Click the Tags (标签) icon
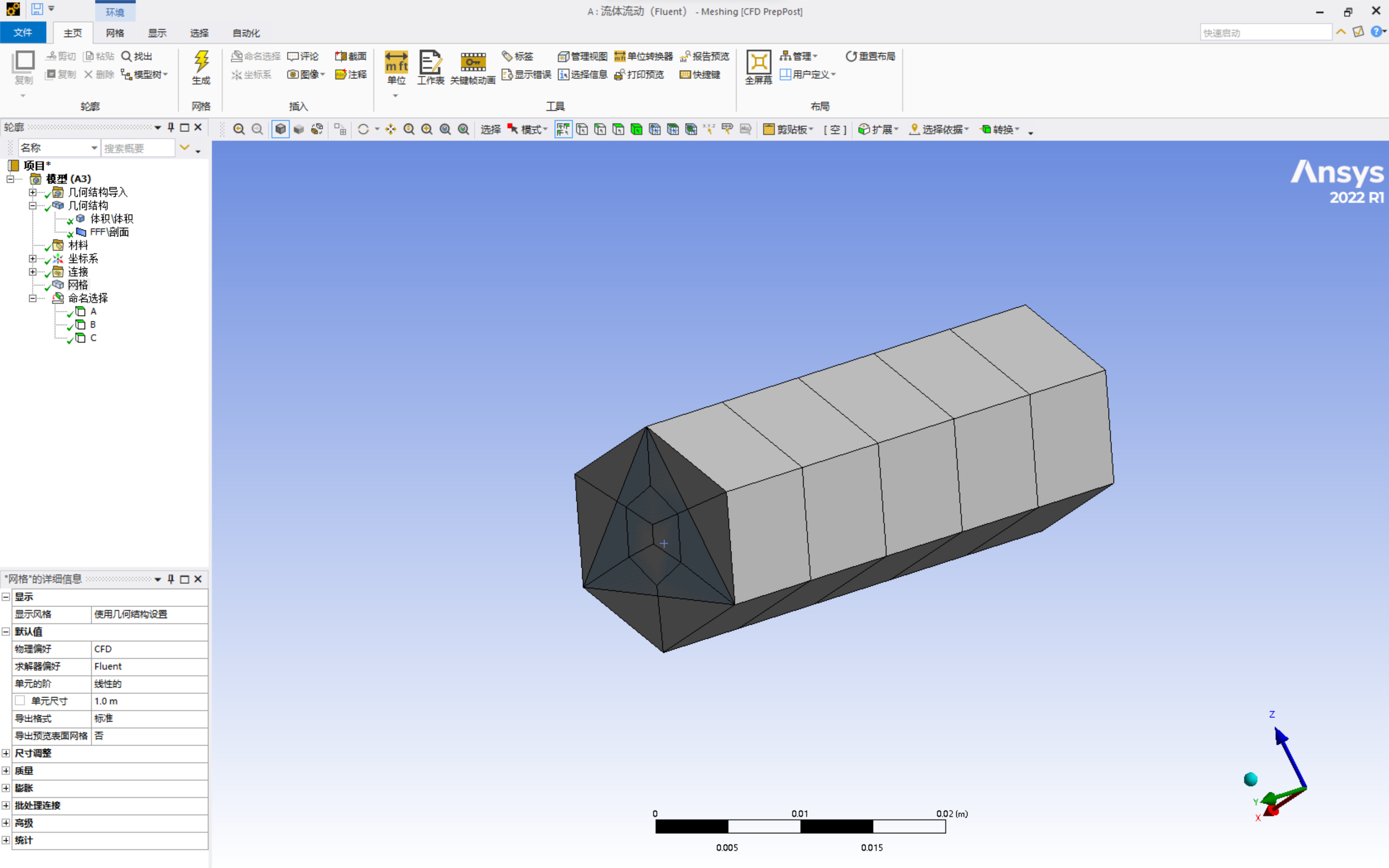Screen dimensions: 1389x868 pyautogui.click(x=518, y=56)
